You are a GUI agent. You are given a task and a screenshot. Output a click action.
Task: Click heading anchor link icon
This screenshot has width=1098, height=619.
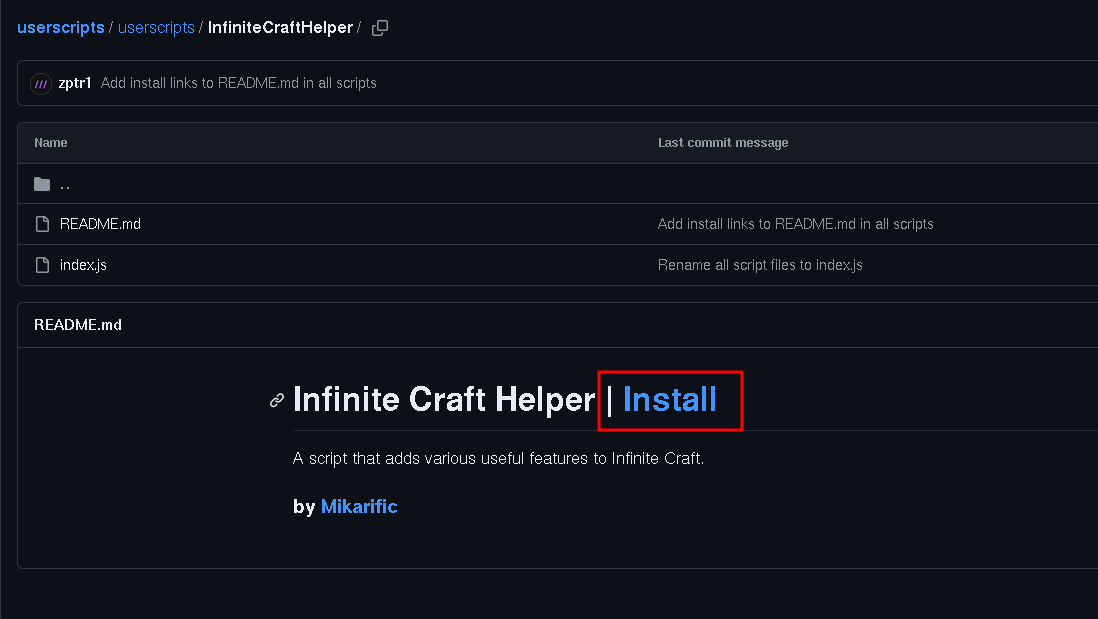tap(277, 401)
